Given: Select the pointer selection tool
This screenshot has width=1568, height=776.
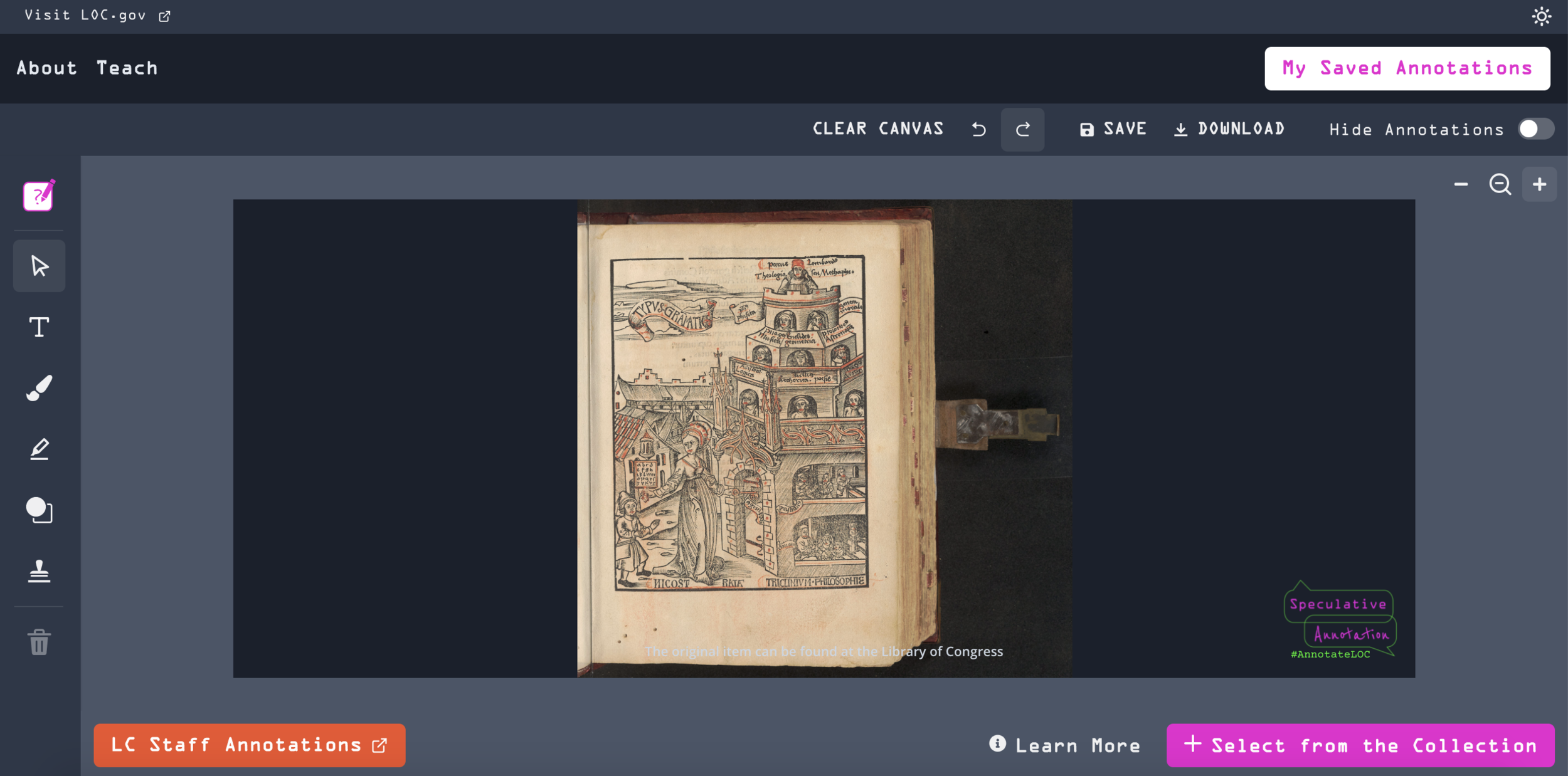Looking at the screenshot, I should (x=39, y=266).
